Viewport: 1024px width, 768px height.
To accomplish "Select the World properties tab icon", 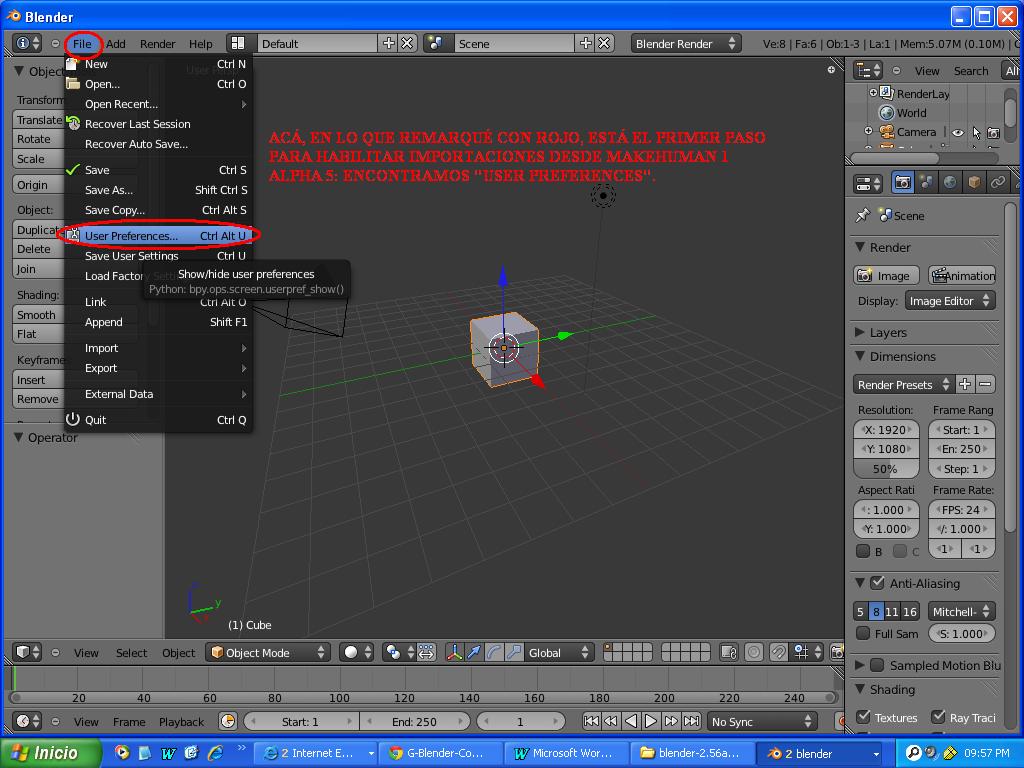I will [950, 183].
